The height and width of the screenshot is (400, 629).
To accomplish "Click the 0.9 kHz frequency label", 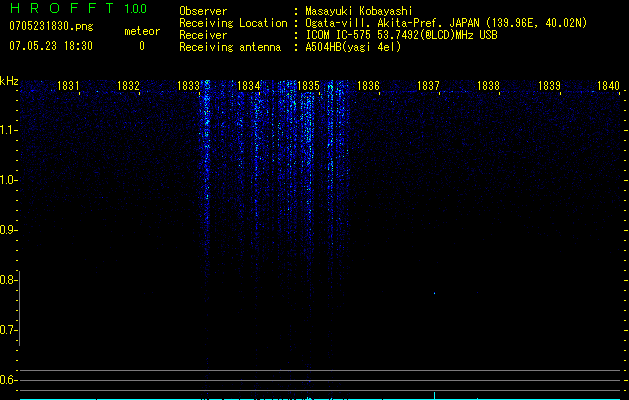I will click(8, 230).
